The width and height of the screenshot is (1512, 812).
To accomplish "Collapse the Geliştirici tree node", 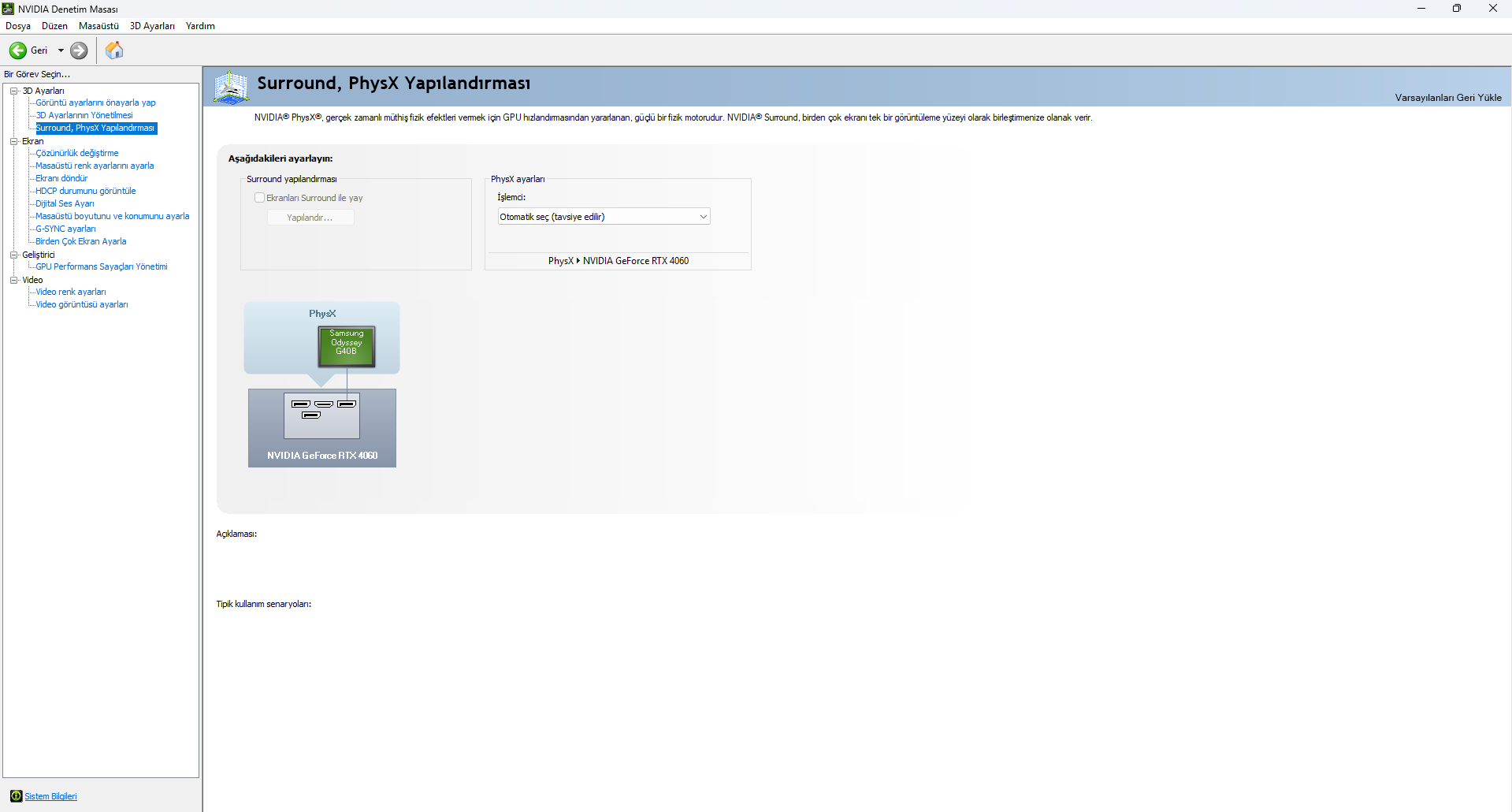I will tap(13, 255).
